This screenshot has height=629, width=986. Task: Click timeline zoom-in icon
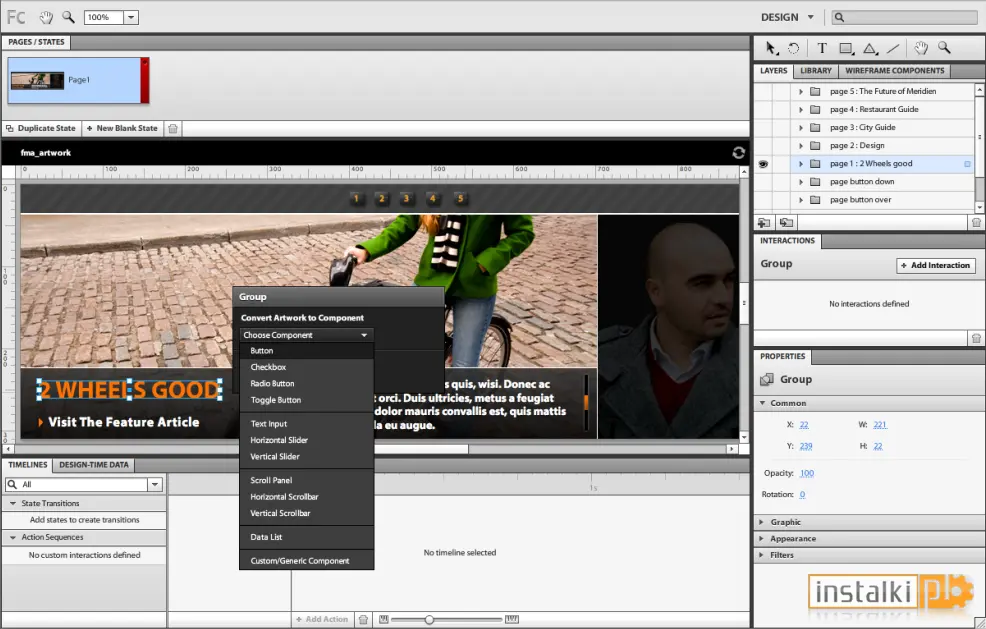point(512,620)
